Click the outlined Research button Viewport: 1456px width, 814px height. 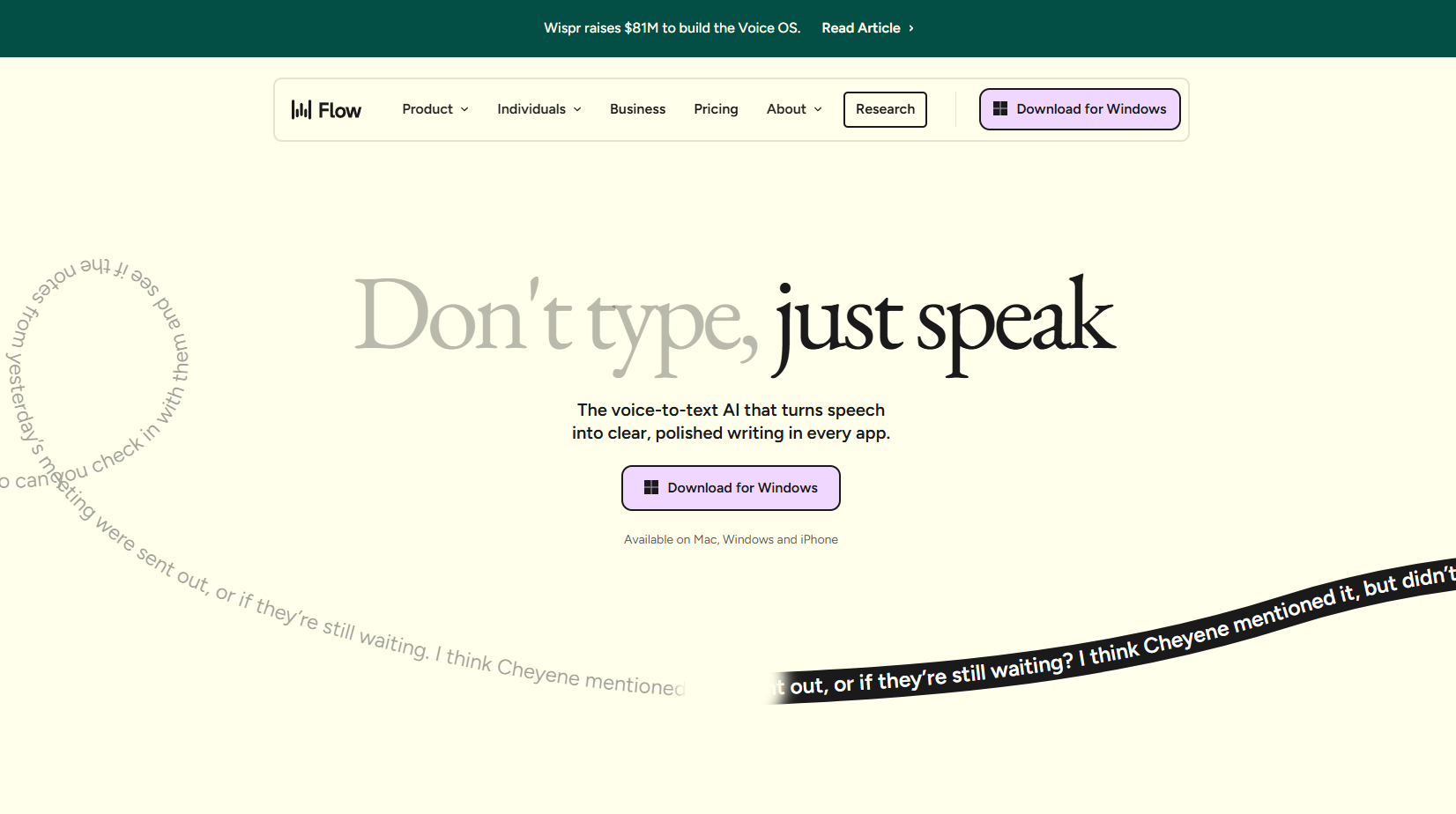point(885,109)
